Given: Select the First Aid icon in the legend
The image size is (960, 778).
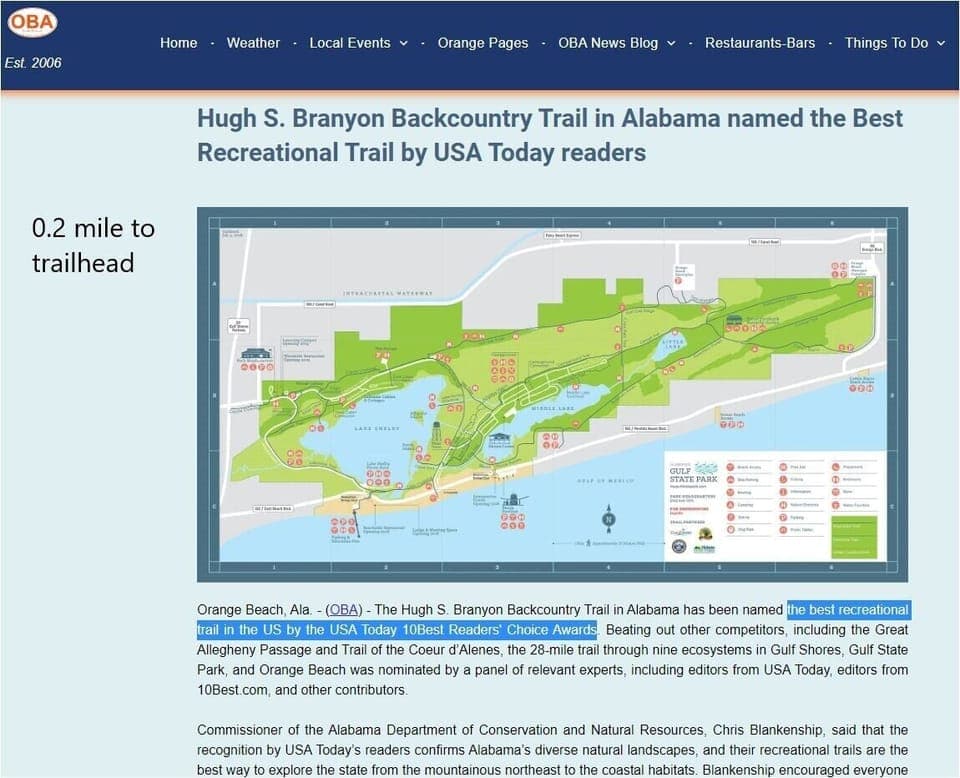Looking at the screenshot, I should click(x=783, y=467).
